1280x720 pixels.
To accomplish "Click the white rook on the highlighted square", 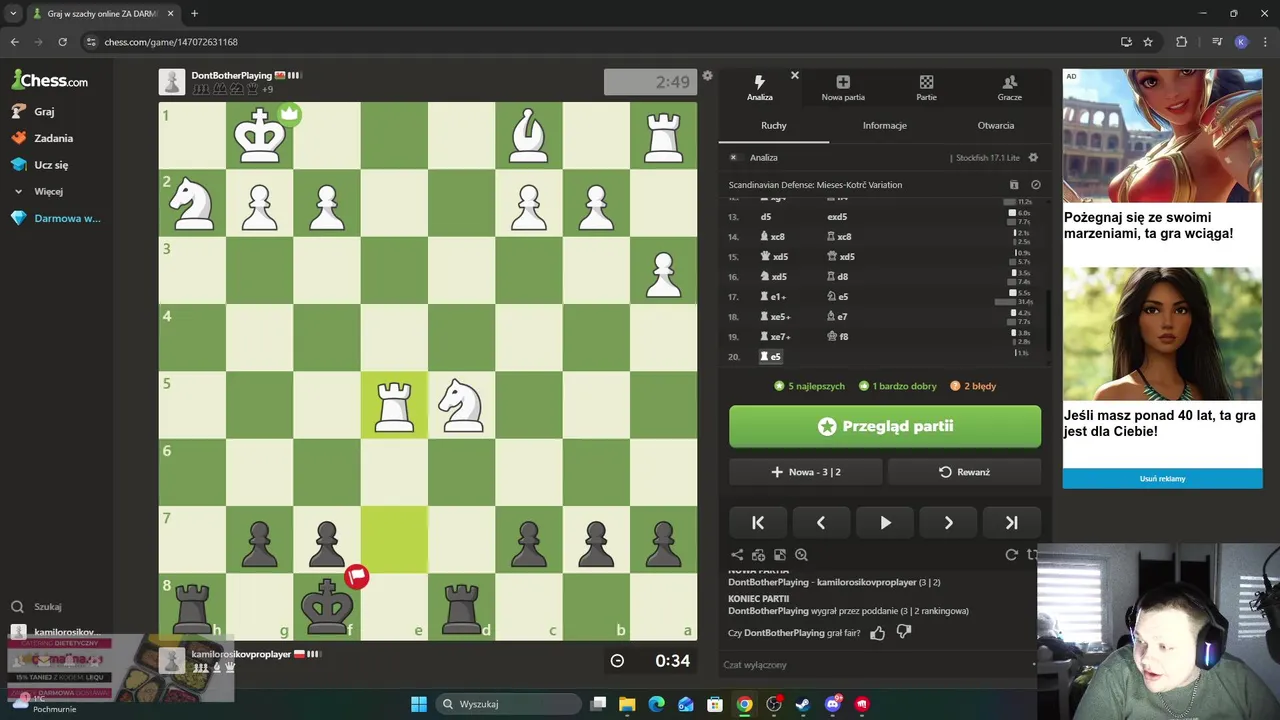I will point(394,405).
